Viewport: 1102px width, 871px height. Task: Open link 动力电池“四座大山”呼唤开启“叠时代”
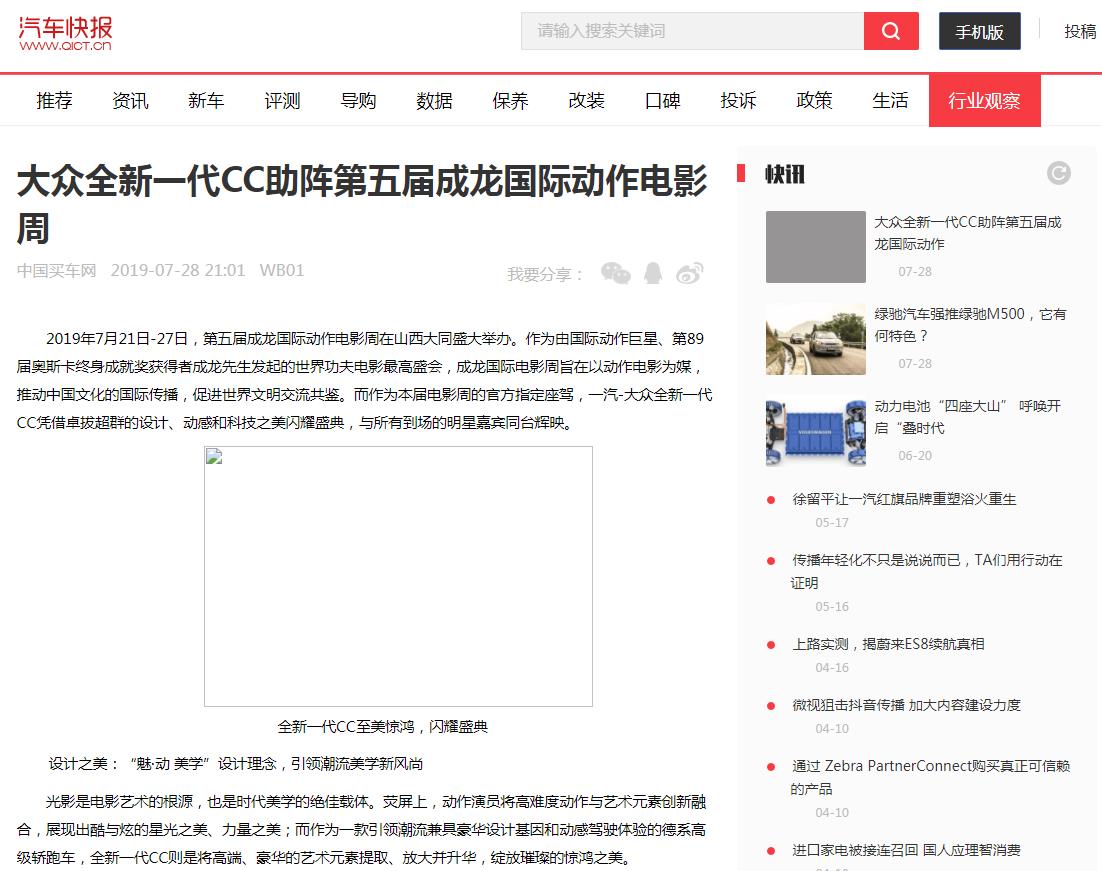pyautogui.click(x=968, y=417)
